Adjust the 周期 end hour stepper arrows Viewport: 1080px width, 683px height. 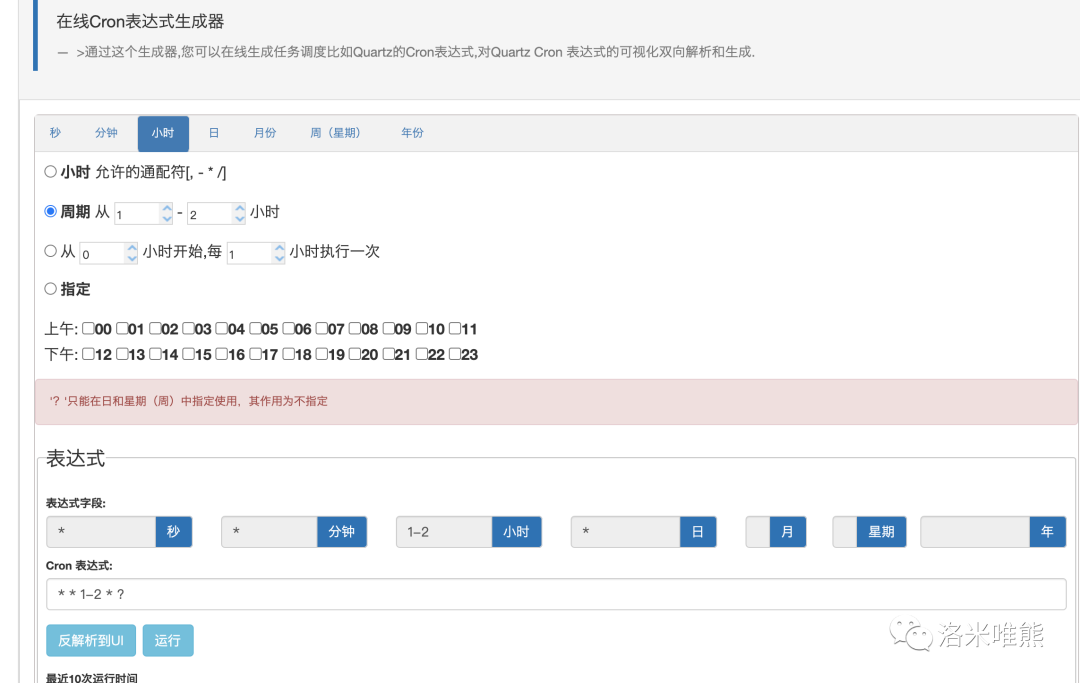point(239,213)
